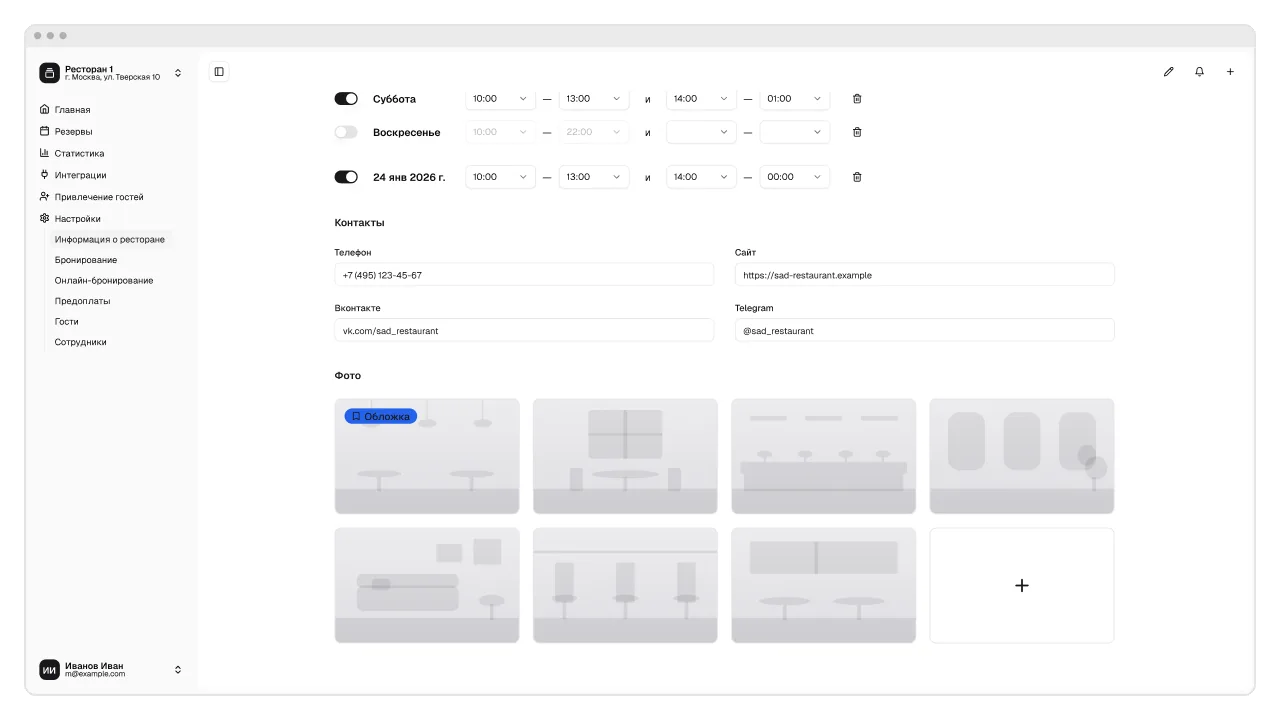1280x720 pixels.
Task: Add a new photo tile
Action: click(1022, 586)
